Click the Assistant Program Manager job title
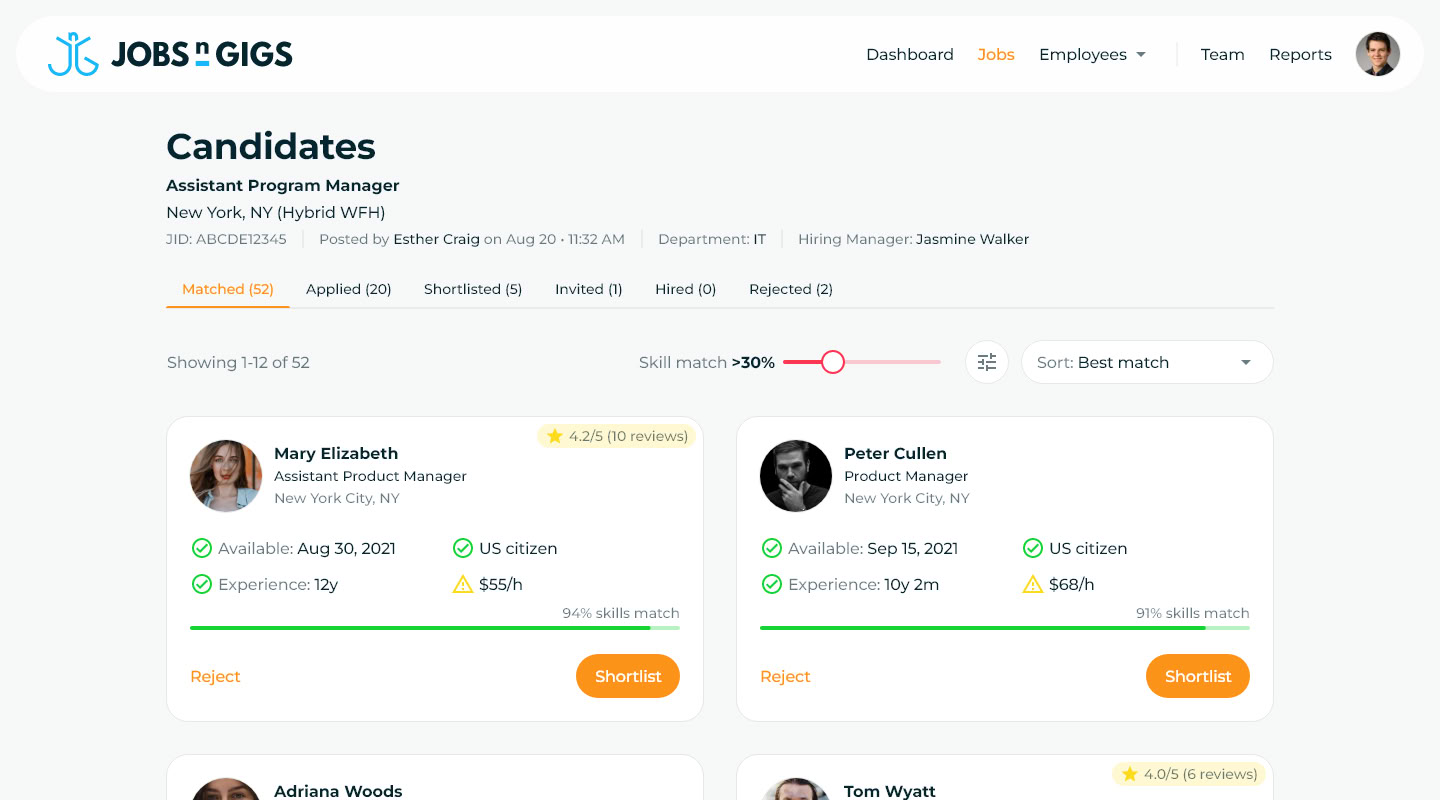Screen dimensions: 1440x800 [x=283, y=185]
